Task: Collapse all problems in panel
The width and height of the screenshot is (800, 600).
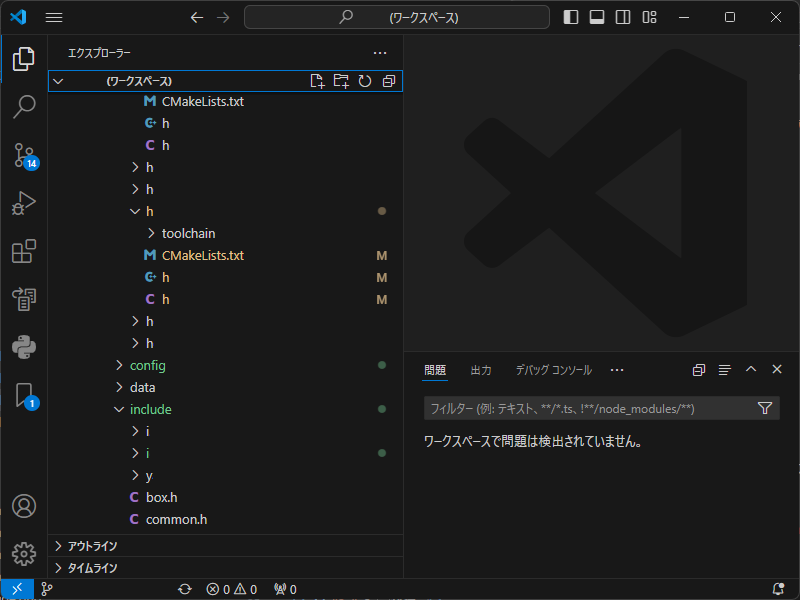Action: [698, 370]
